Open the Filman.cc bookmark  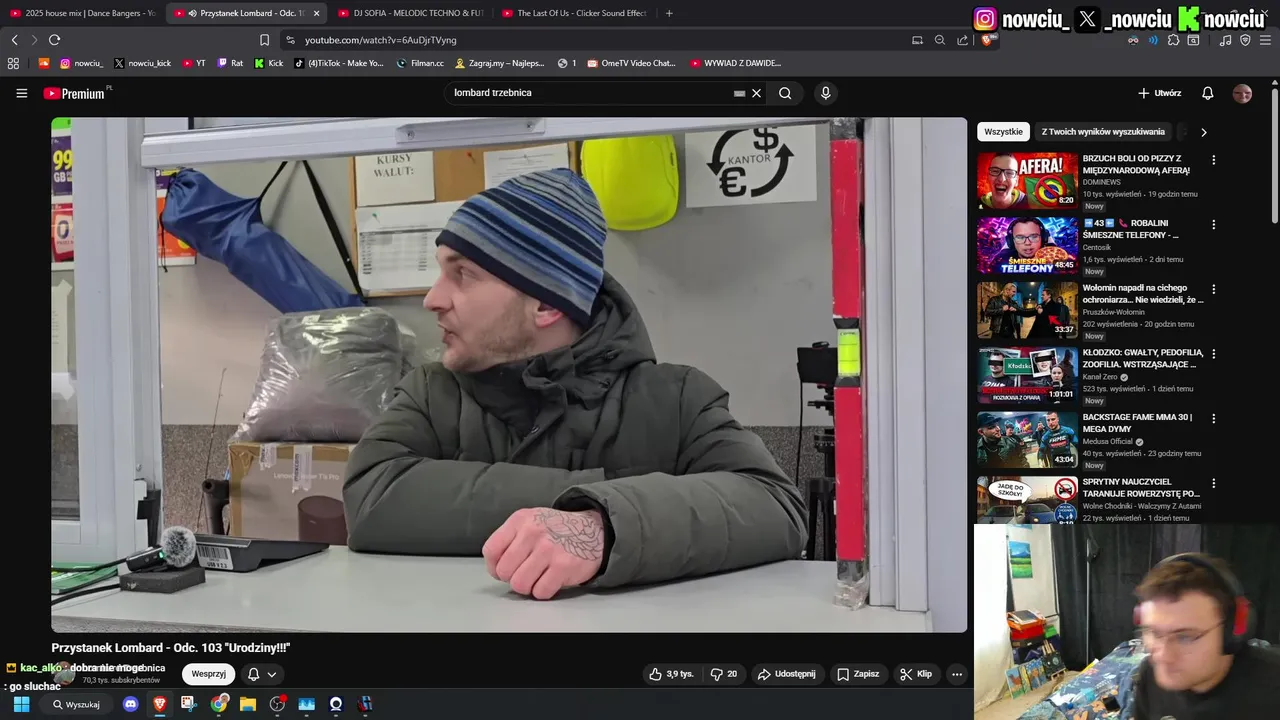(x=420, y=63)
